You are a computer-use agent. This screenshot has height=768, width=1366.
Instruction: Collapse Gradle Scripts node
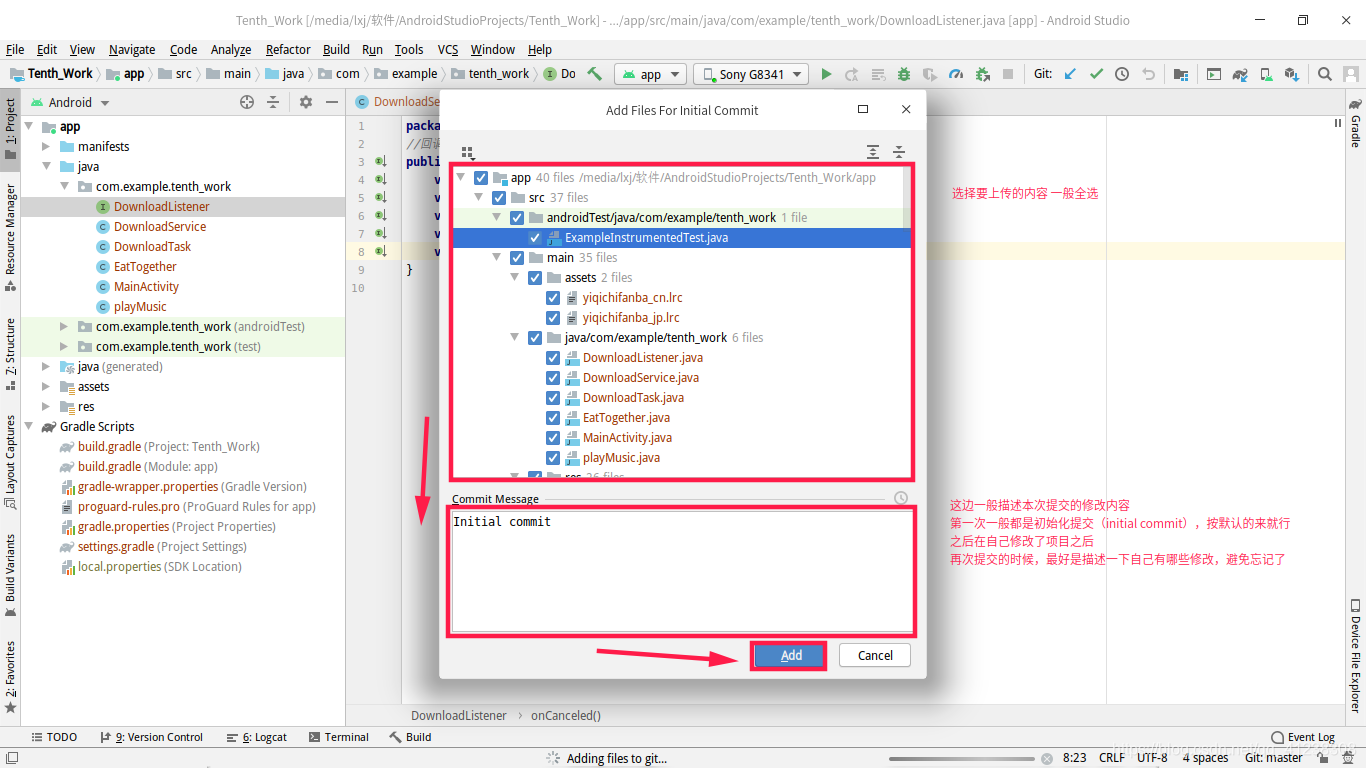pyautogui.click(x=28, y=427)
